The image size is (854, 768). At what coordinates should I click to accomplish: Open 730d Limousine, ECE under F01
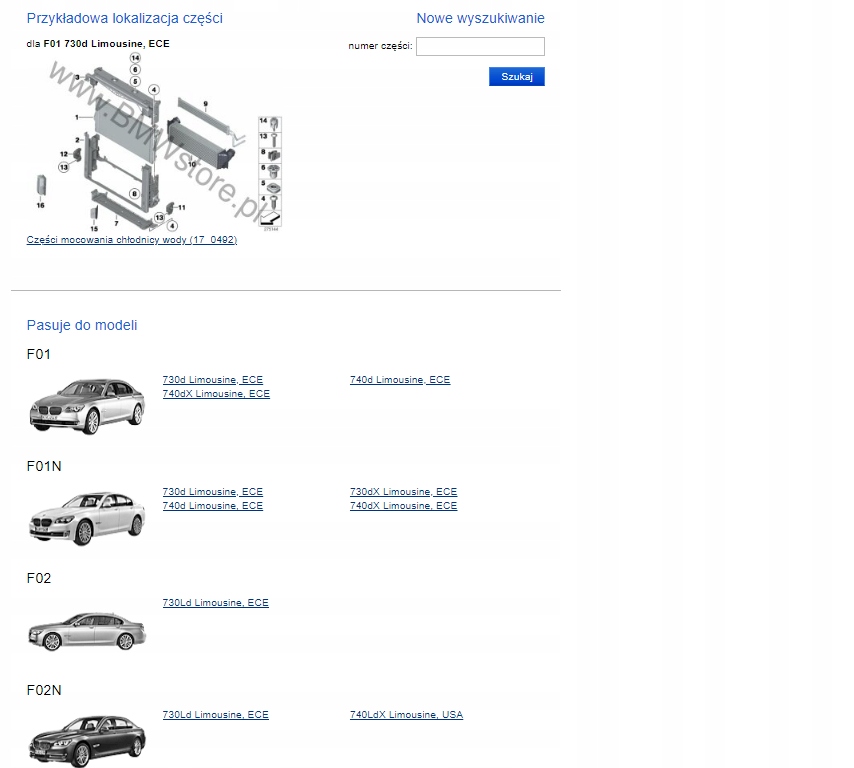tap(213, 379)
